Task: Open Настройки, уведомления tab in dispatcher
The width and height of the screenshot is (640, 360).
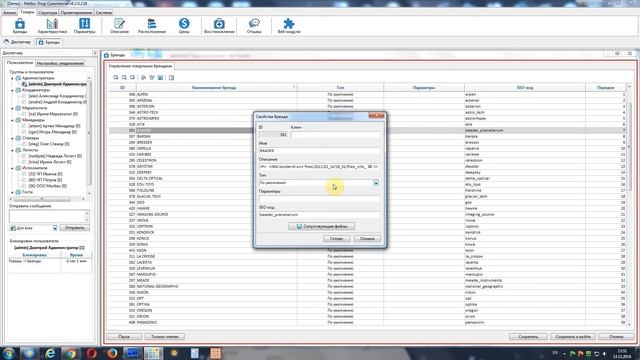Action: (60, 63)
